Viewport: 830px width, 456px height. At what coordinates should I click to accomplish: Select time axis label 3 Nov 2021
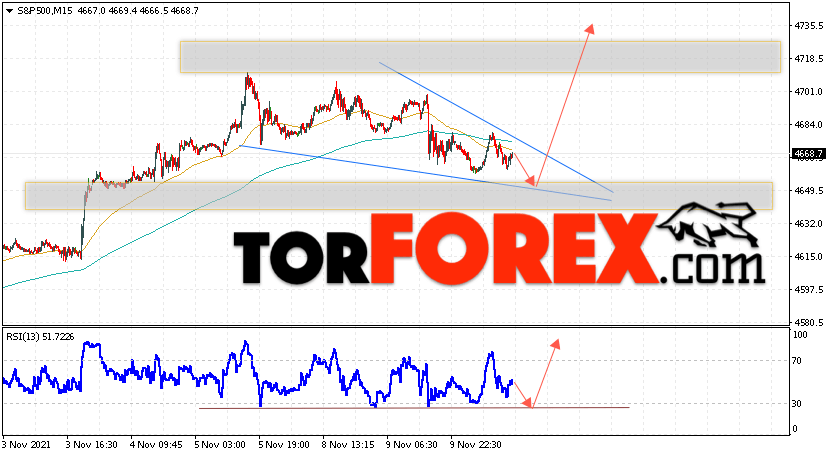(x=28, y=444)
